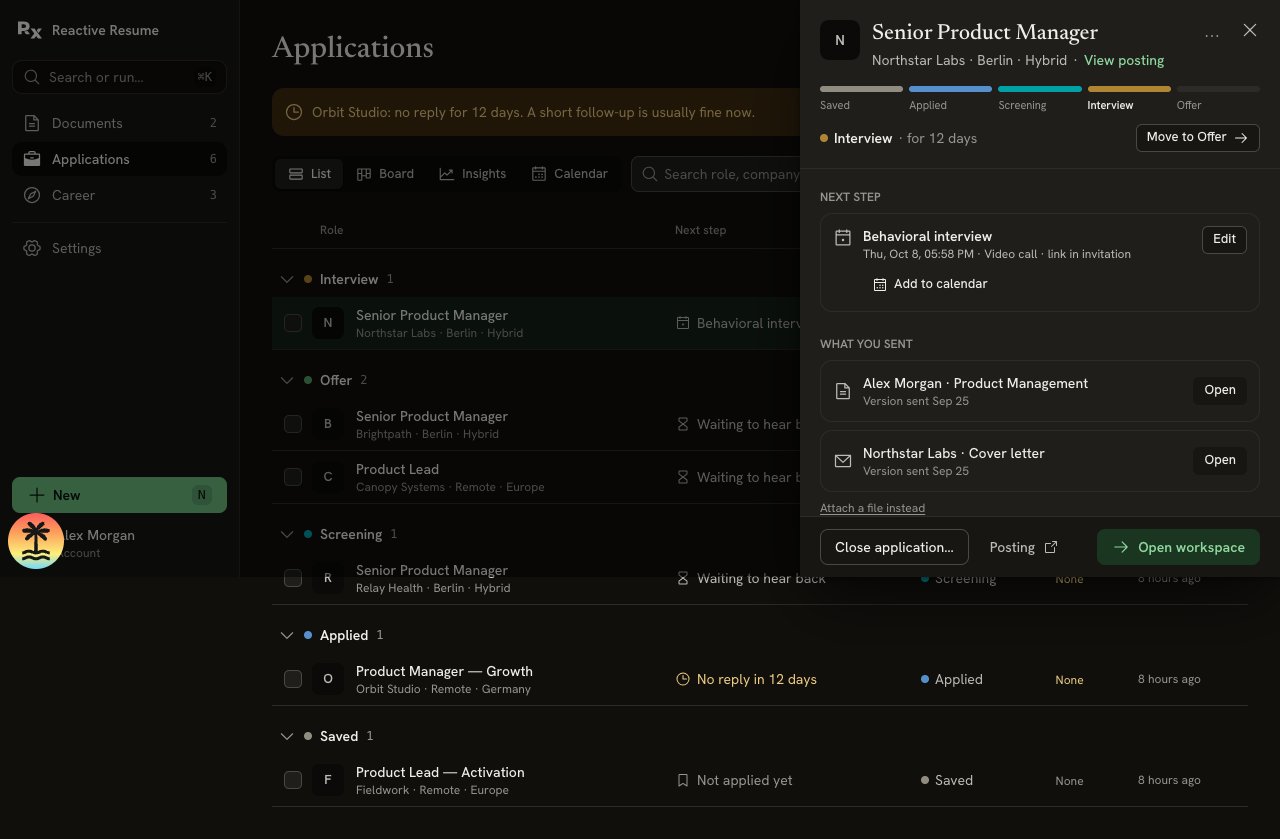Image resolution: width=1280 pixels, height=839 pixels.
Task: Click Open workspace button
Action: point(1178,547)
